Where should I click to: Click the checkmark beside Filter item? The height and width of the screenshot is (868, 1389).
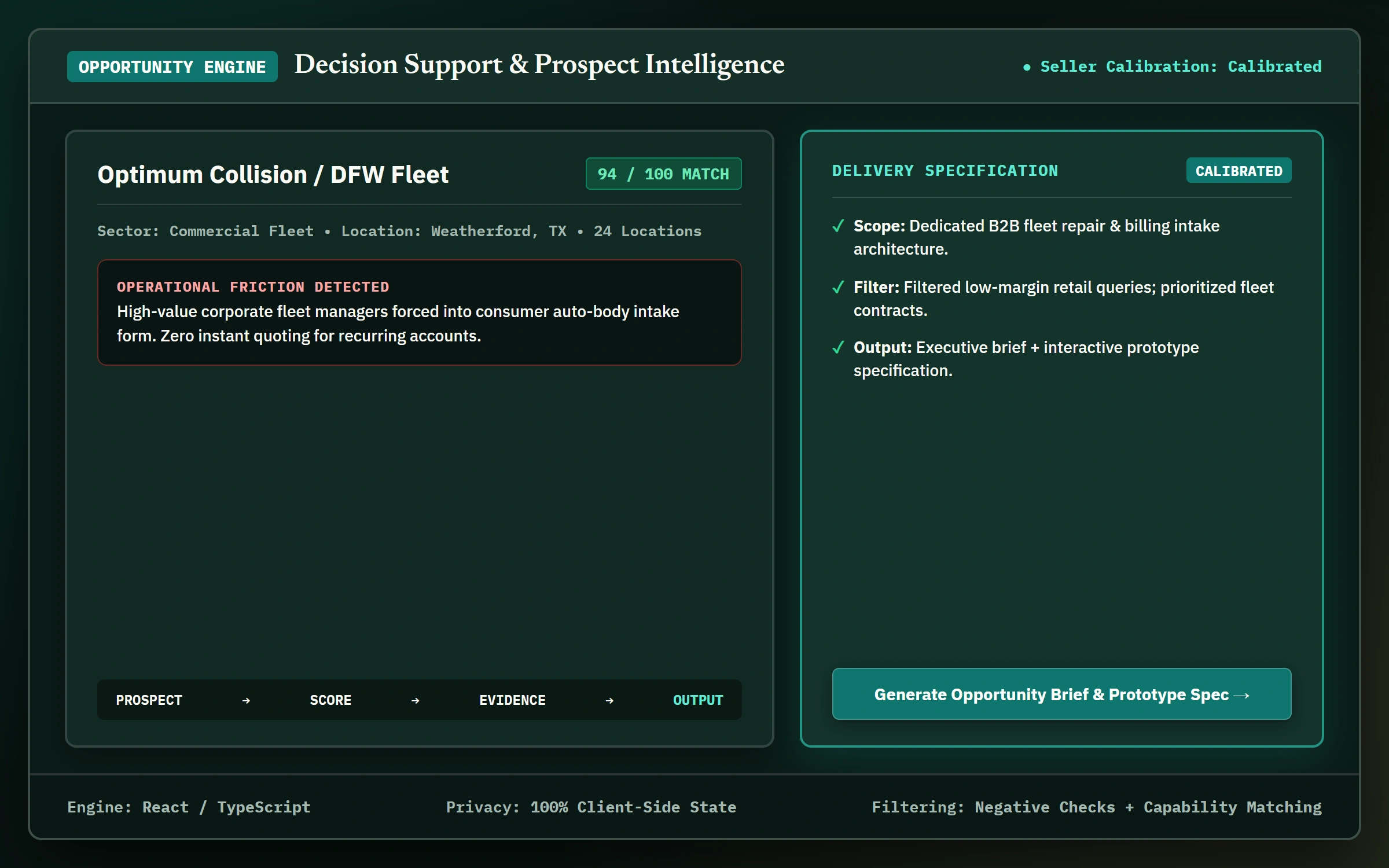(838, 287)
